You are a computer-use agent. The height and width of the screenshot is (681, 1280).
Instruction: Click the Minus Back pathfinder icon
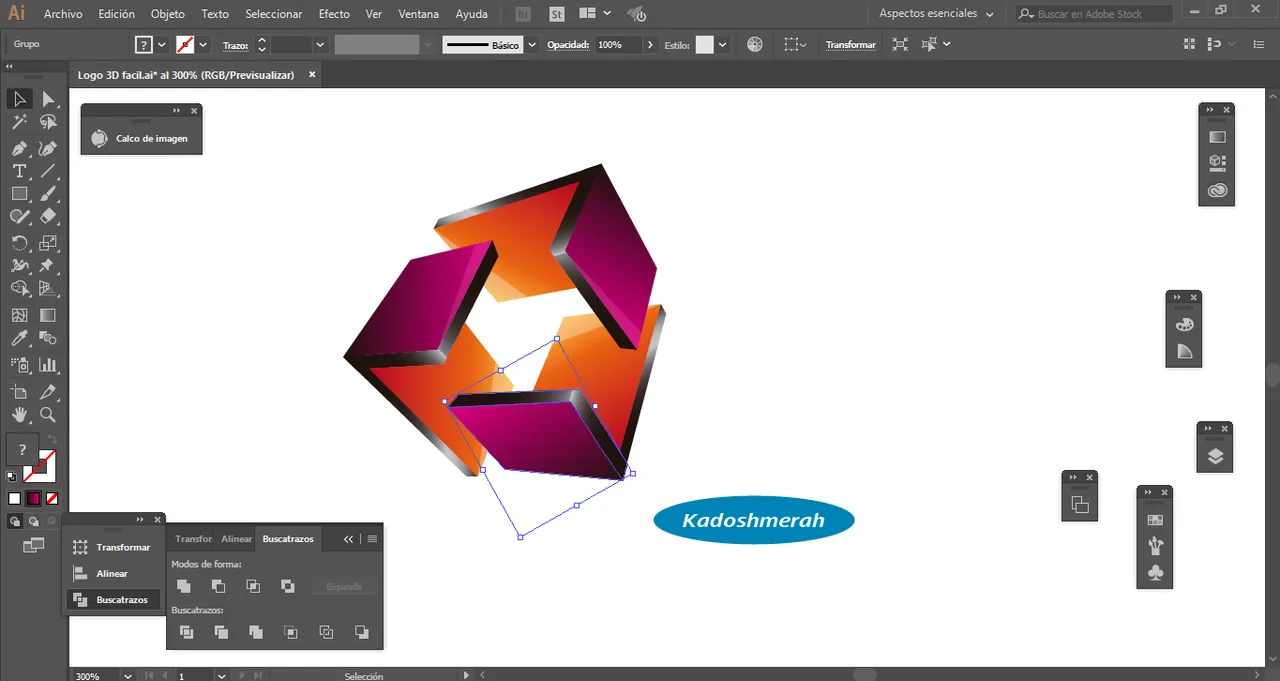click(361, 632)
